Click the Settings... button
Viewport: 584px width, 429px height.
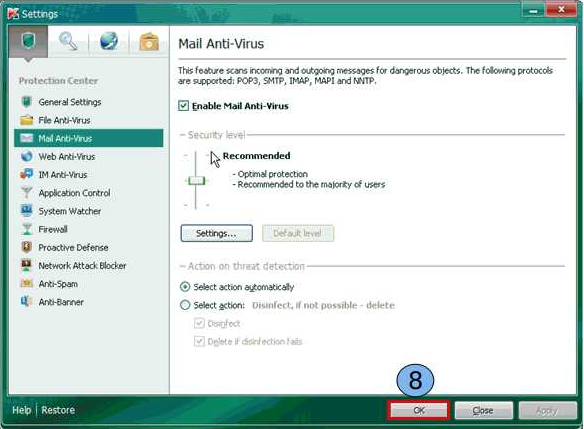click(216, 233)
